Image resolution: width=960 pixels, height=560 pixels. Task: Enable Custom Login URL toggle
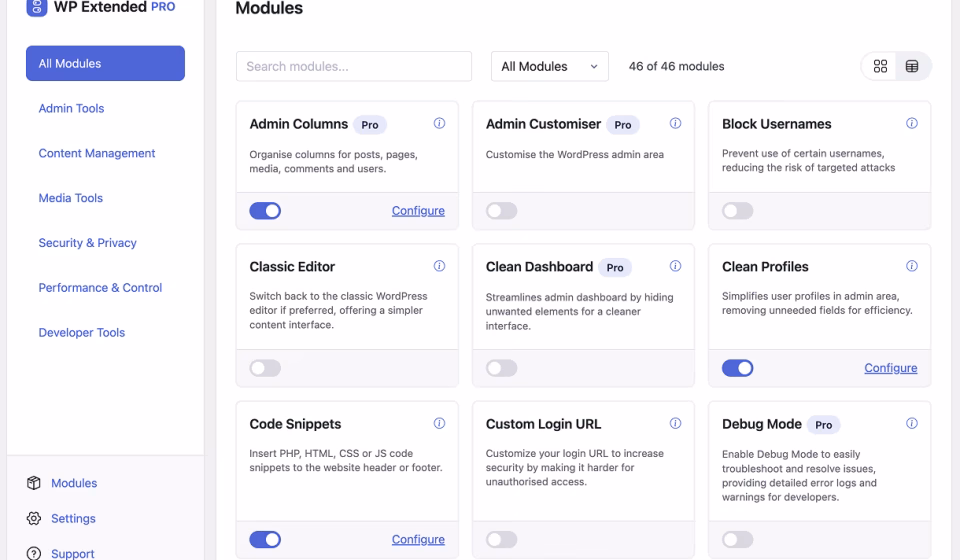click(x=501, y=539)
